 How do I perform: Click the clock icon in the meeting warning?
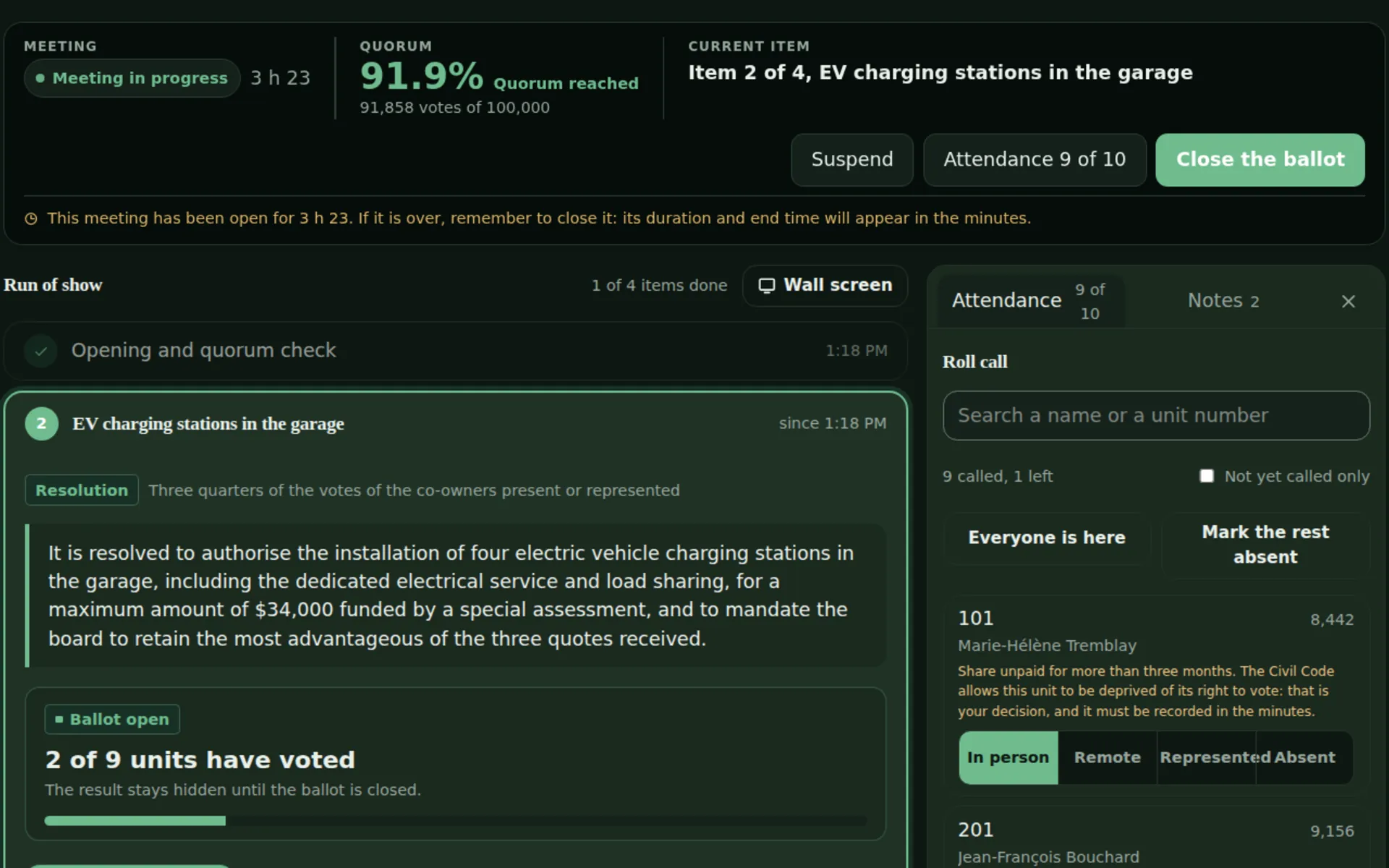pos(31,218)
